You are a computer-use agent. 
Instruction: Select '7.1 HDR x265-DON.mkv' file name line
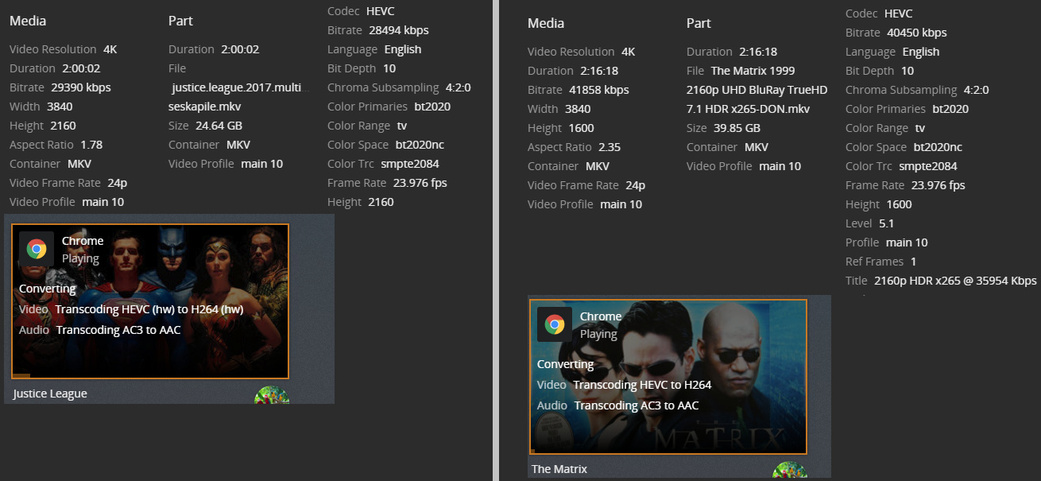point(748,109)
